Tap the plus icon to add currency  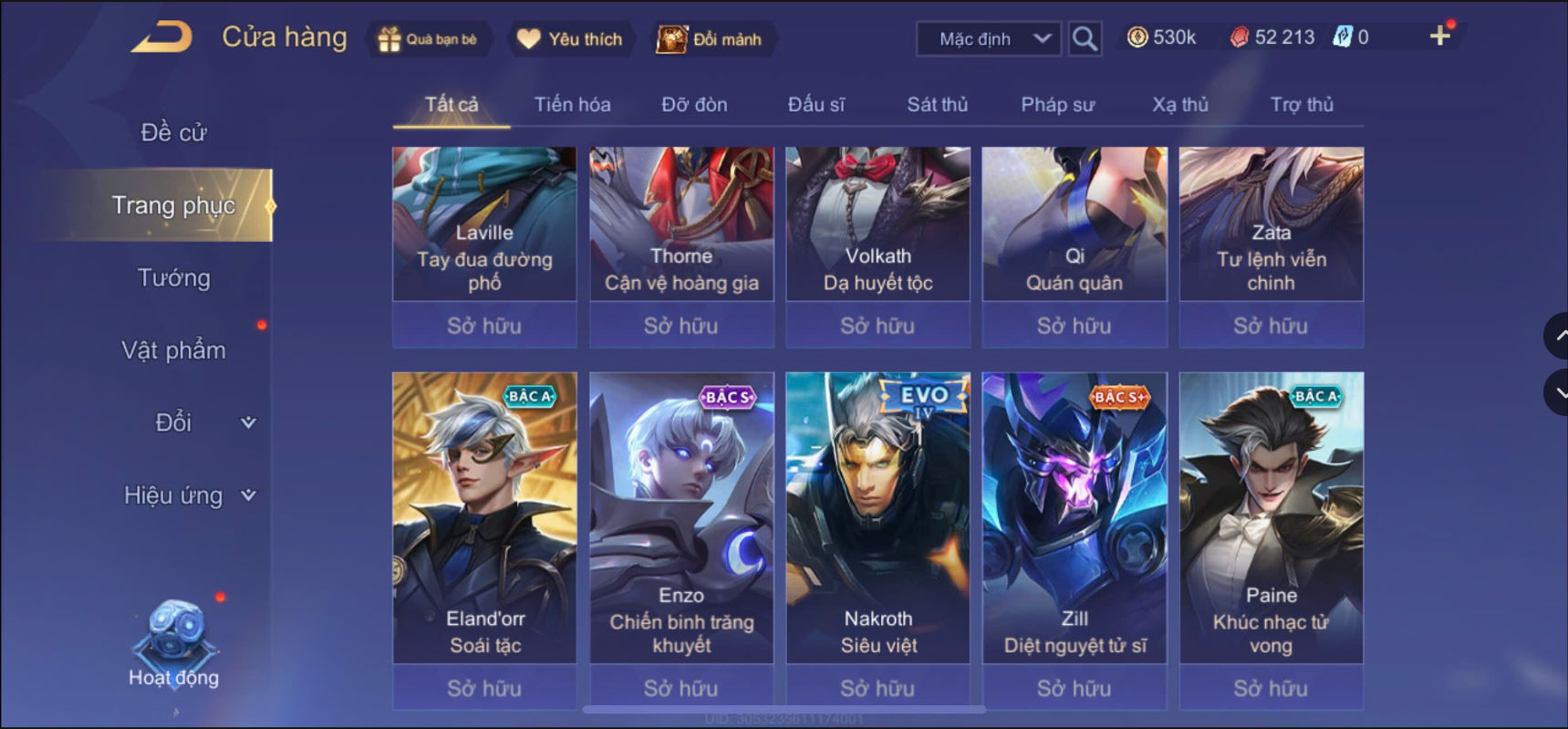(1439, 36)
